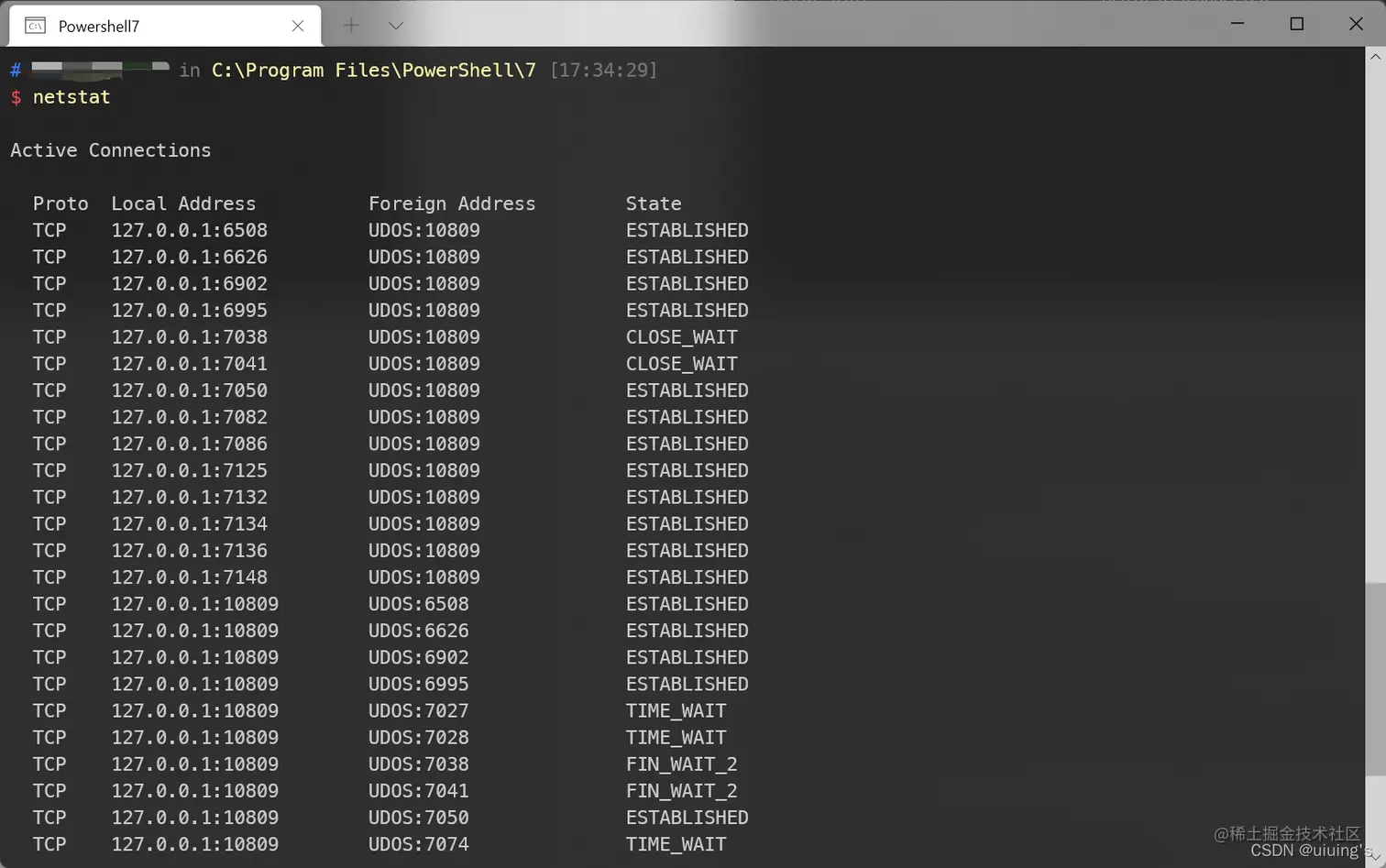Click foreign address UDOS:7027
This screenshot has width=1386, height=868.
419,710
